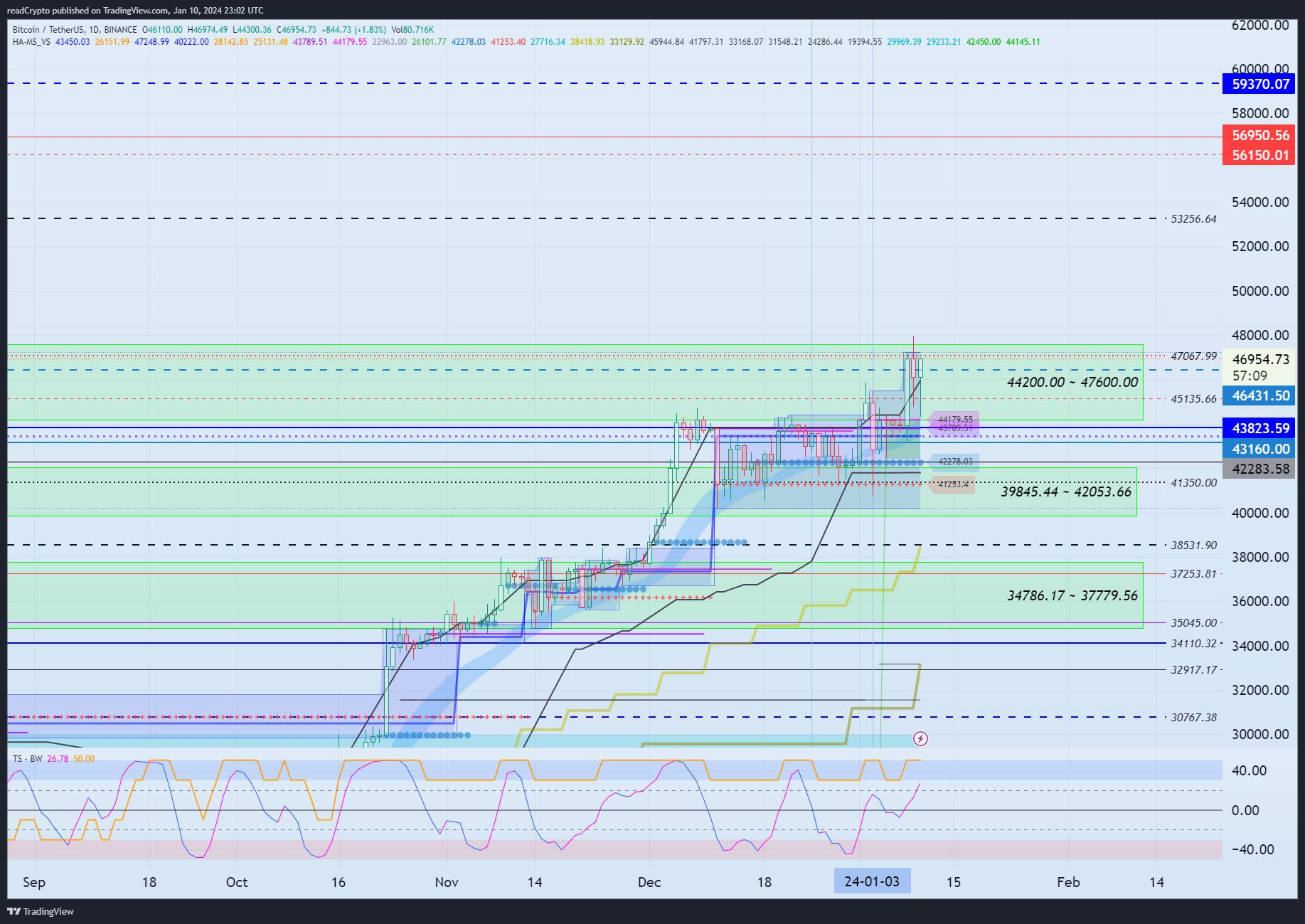Click the TradingView logo at bottom left

pos(41,911)
